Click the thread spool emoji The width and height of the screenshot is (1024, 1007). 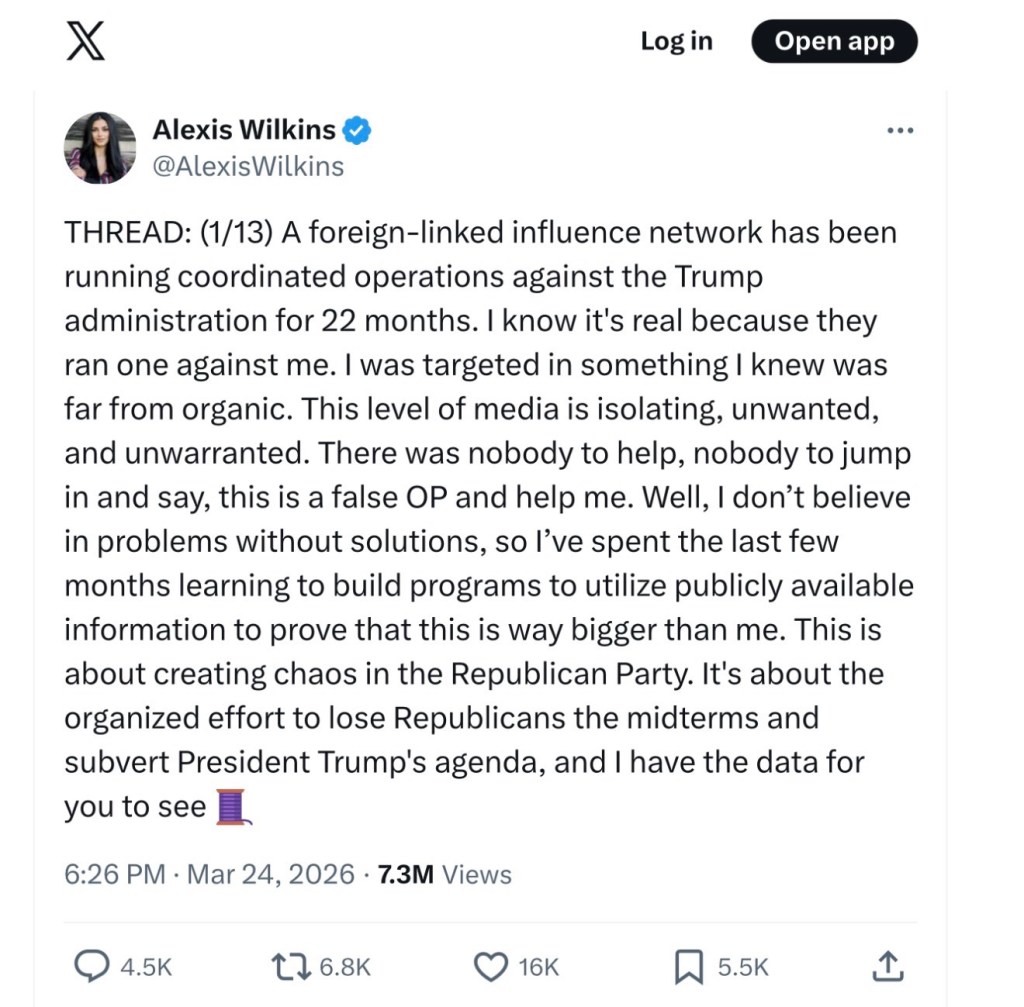(x=232, y=807)
